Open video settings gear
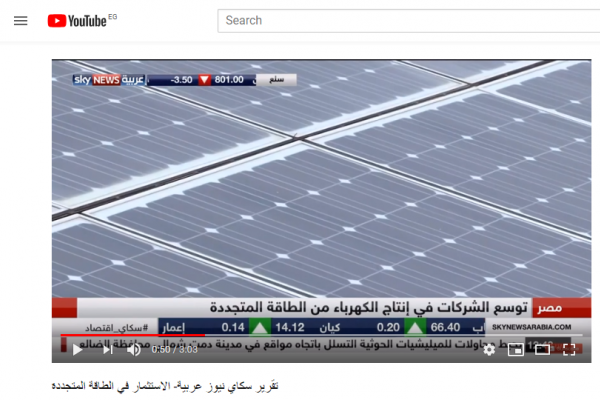 tap(489, 349)
